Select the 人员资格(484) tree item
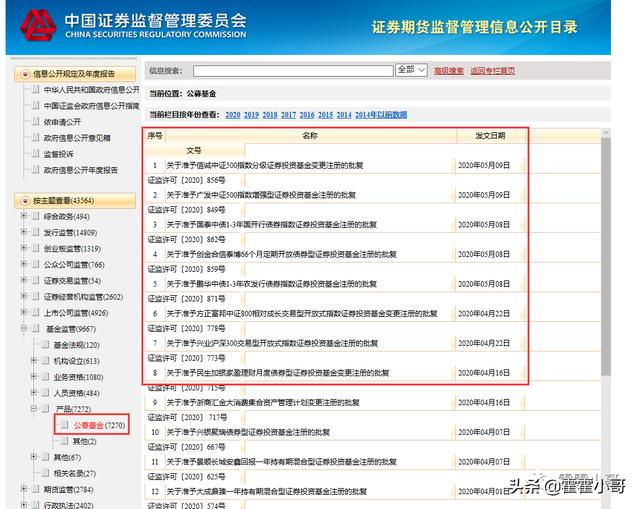 (x=76, y=393)
